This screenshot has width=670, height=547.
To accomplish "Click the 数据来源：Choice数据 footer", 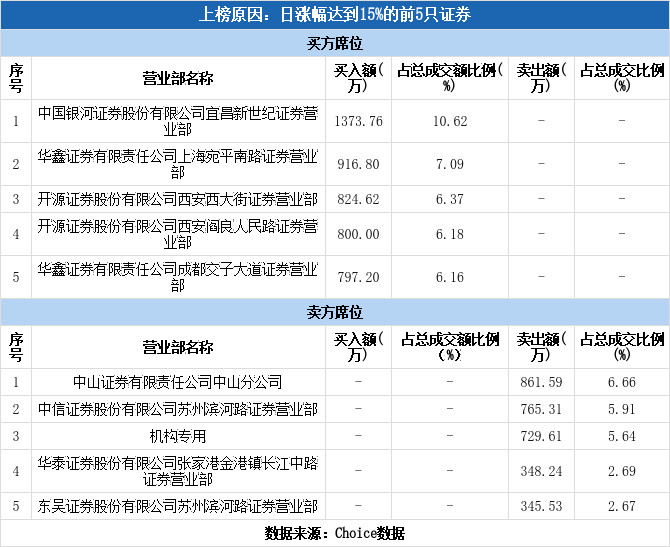I will click(x=335, y=533).
